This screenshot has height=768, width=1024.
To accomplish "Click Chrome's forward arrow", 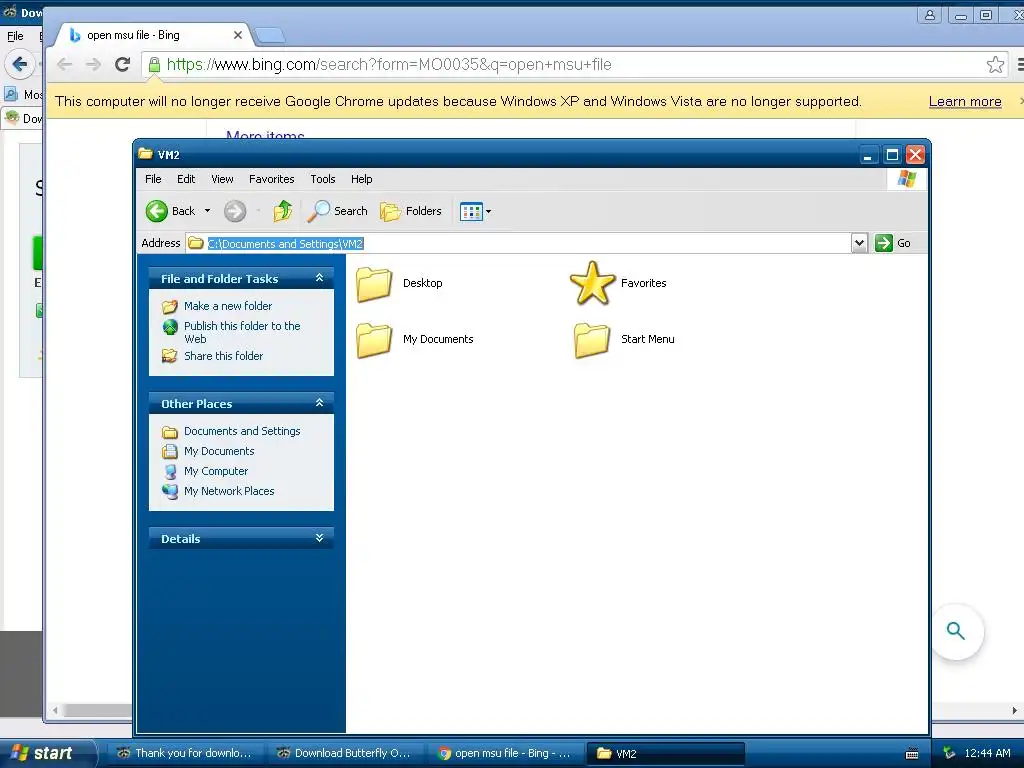I will [93, 64].
